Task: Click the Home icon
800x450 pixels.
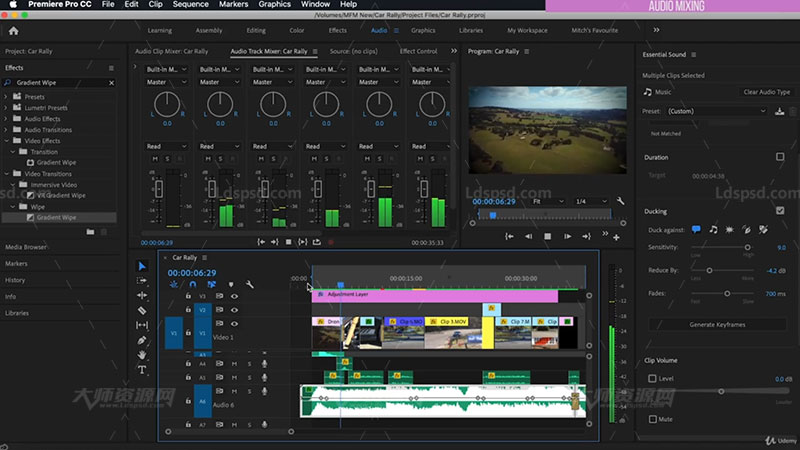Action: pos(14,31)
